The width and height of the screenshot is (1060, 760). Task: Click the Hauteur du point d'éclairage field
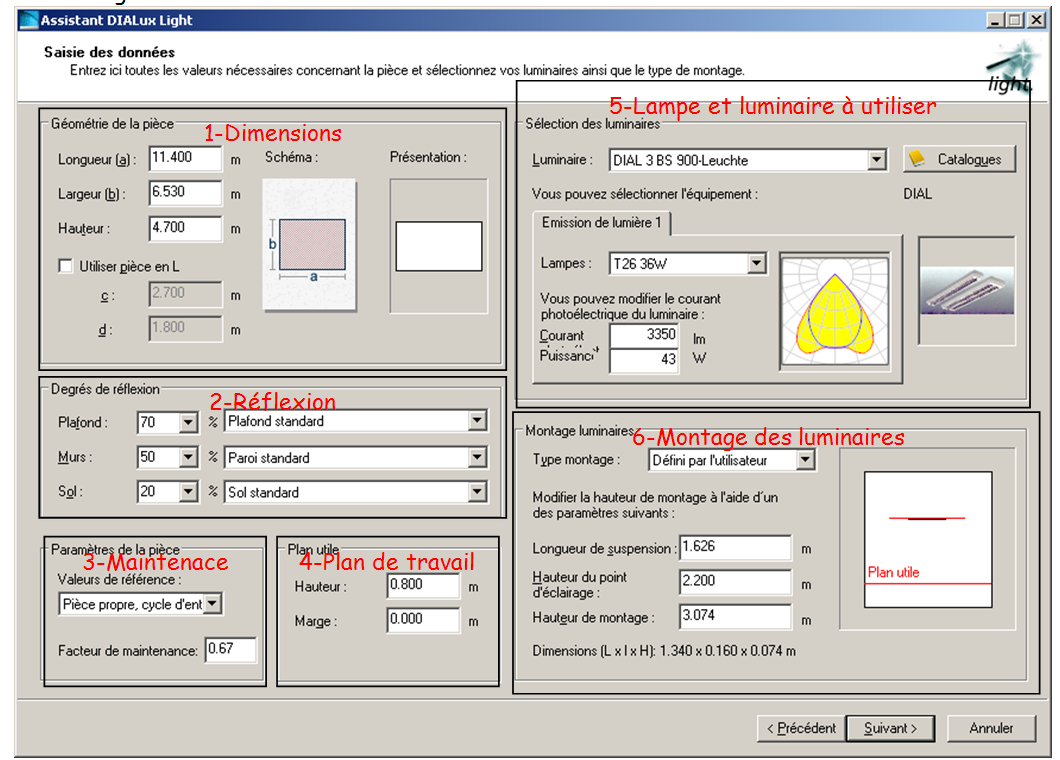click(x=735, y=581)
